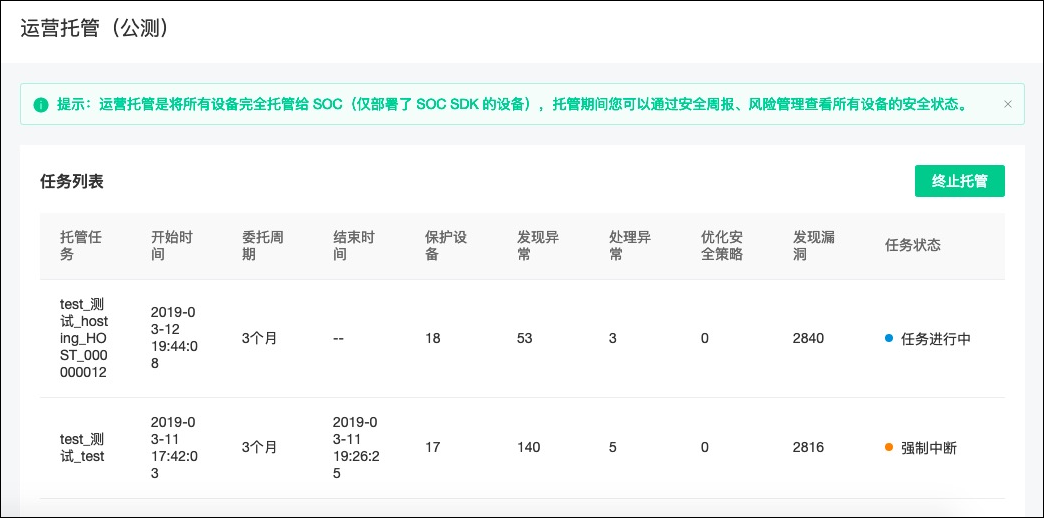The image size is (1044, 518).
Task: Click protected devices value 18
Action: click(x=433, y=338)
